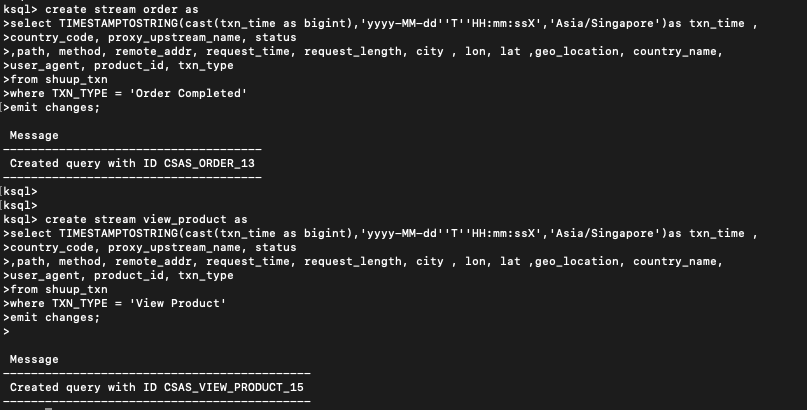Click 'request_length' in the view_product stream query
807x410 pixels.
[x=353, y=261]
